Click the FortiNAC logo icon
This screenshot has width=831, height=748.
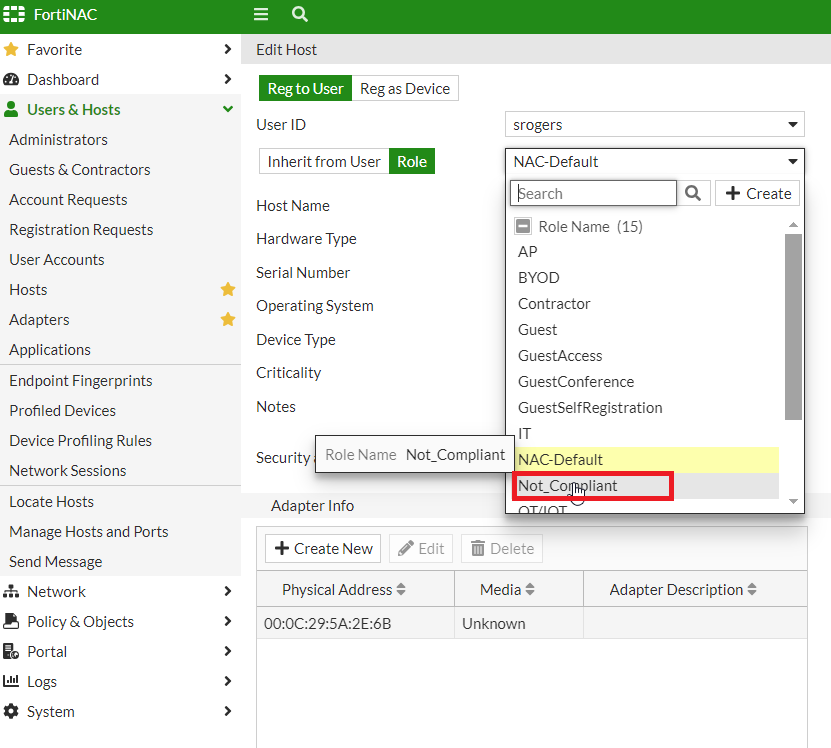click(14, 15)
